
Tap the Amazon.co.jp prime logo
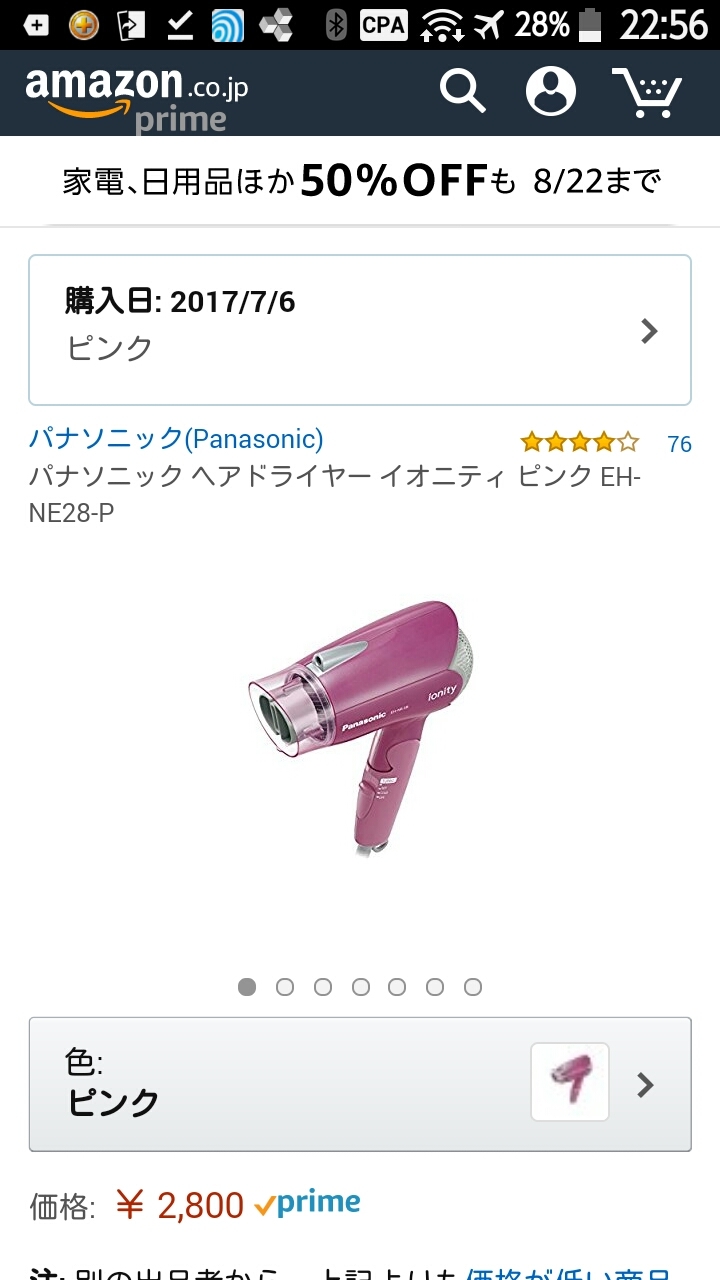point(137,98)
